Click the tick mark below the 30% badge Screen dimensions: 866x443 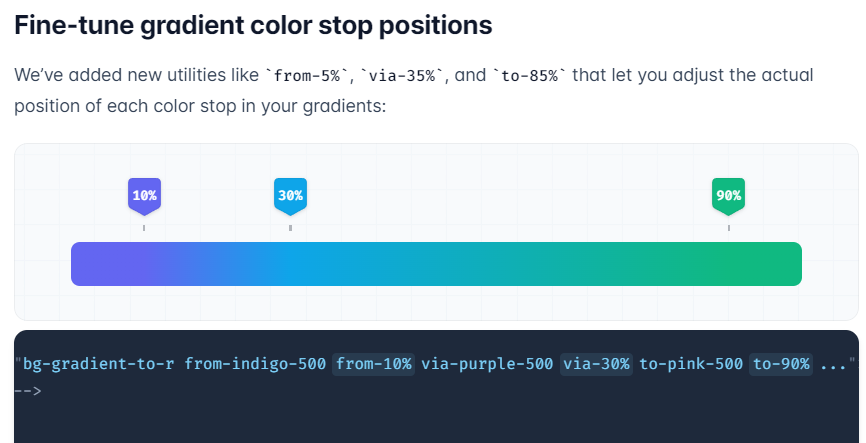[x=290, y=228]
